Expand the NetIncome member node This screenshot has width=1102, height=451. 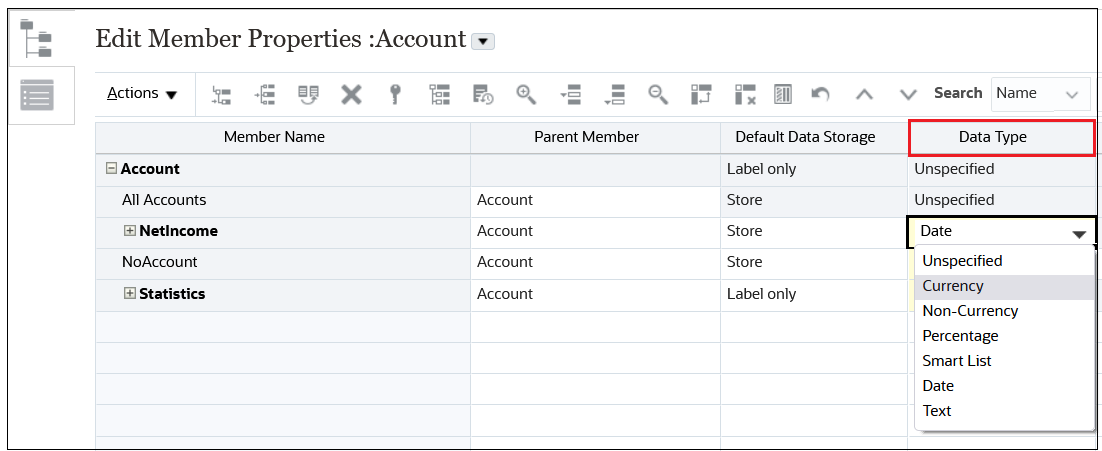tap(129, 231)
